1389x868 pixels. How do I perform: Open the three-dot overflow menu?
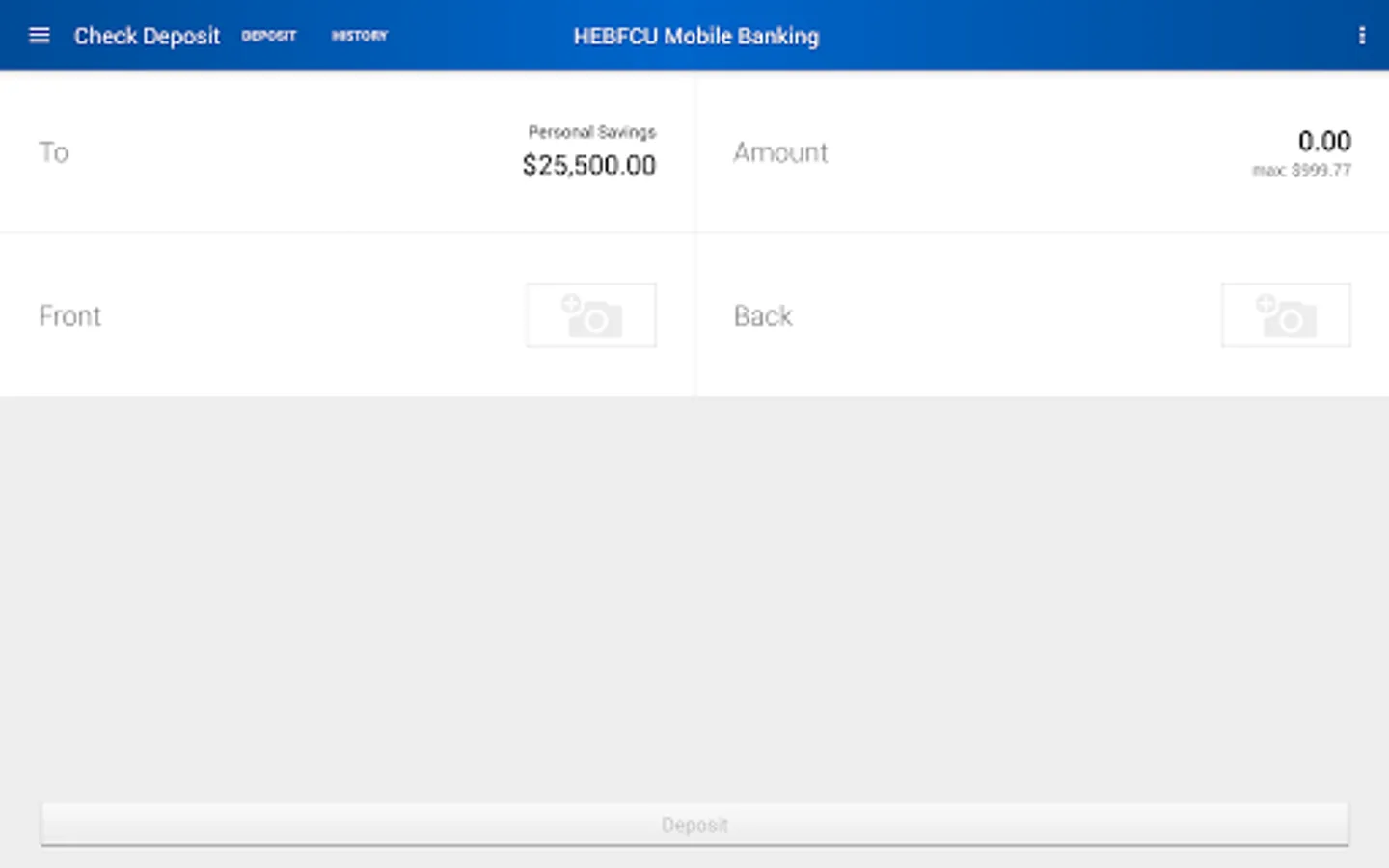1361,36
